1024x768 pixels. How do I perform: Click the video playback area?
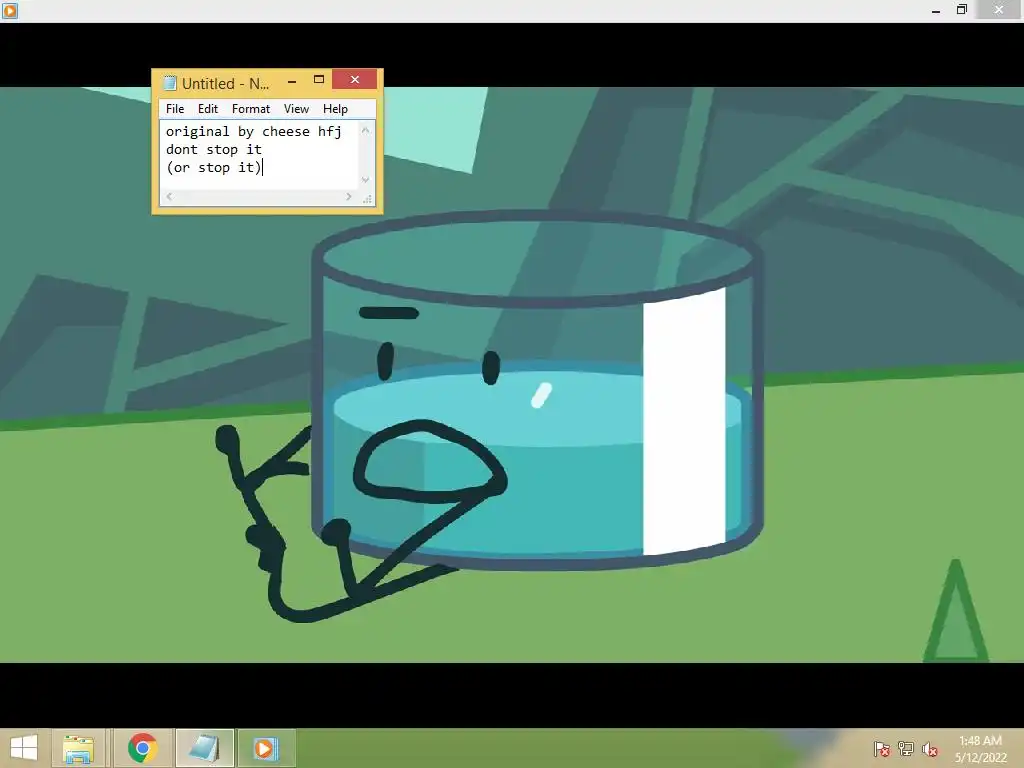[x=512, y=374]
